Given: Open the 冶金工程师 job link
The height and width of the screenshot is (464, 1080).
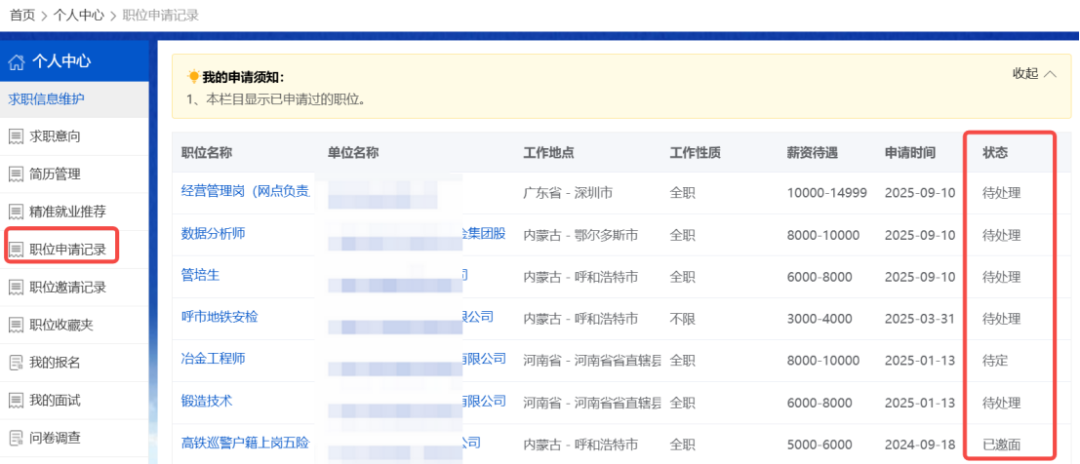Looking at the screenshot, I should tap(213, 358).
